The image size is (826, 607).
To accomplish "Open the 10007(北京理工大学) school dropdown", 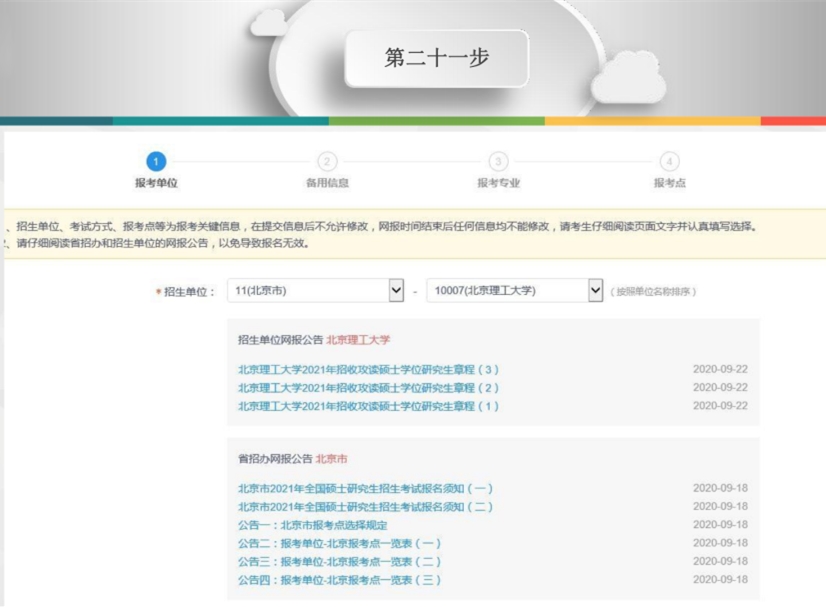I will coord(514,291).
